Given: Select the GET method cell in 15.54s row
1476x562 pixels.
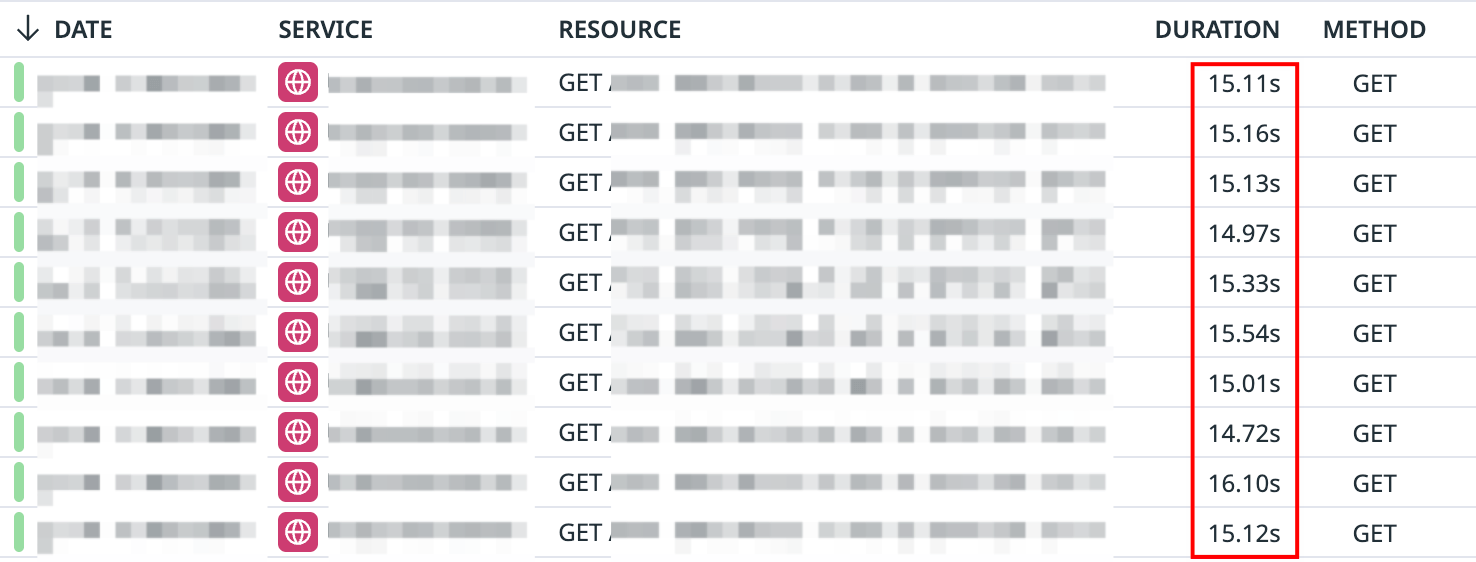Looking at the screenshot, I should coord(1374,333).
